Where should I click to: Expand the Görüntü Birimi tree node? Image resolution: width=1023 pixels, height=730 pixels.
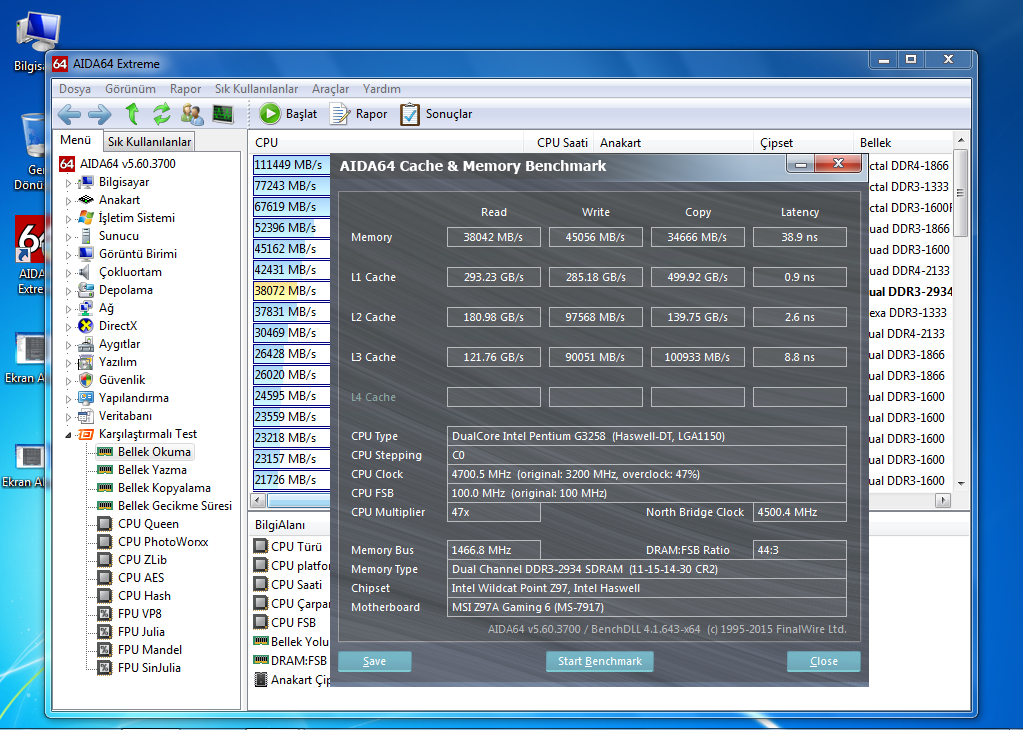pos(68,255)
